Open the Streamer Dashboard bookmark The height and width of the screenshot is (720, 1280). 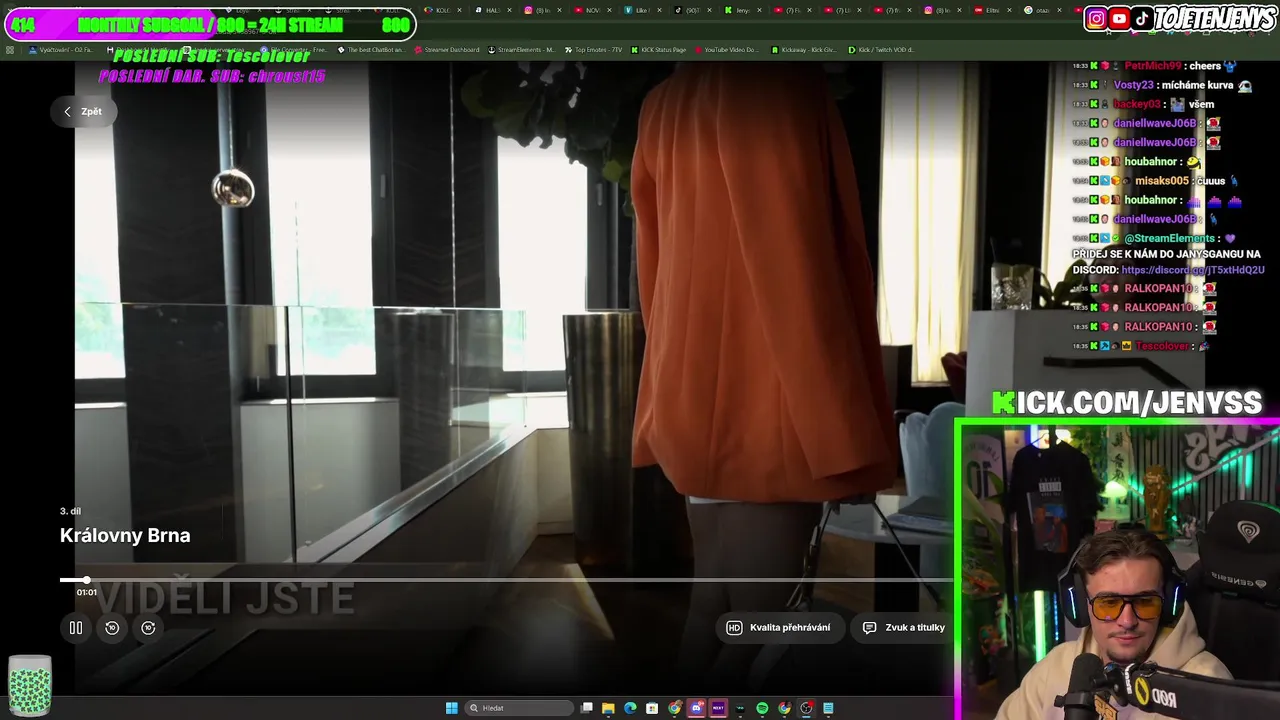(446, 49)
